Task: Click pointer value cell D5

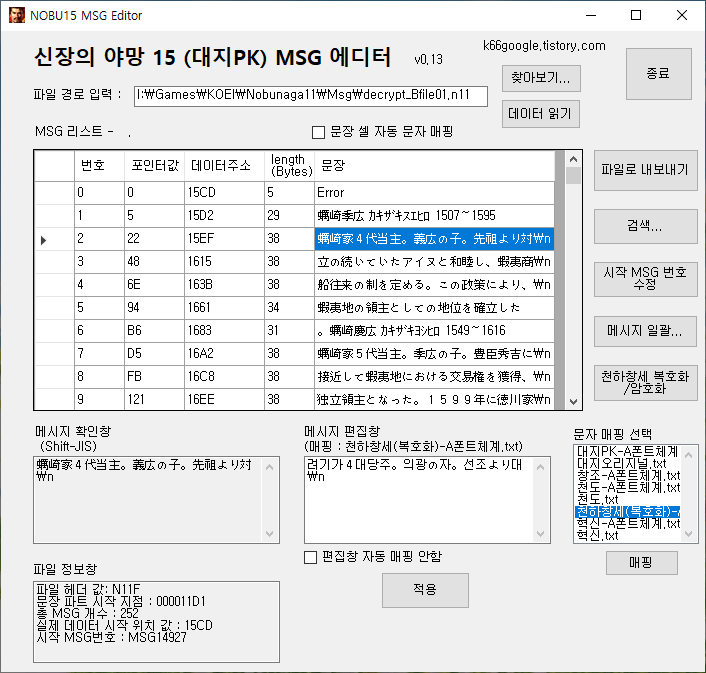Action: (x=154, y=353)
